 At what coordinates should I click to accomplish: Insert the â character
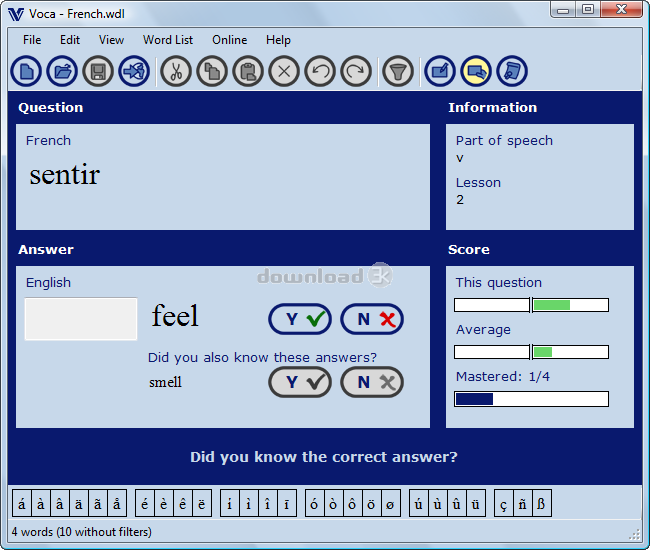click(x=60, y=504)
